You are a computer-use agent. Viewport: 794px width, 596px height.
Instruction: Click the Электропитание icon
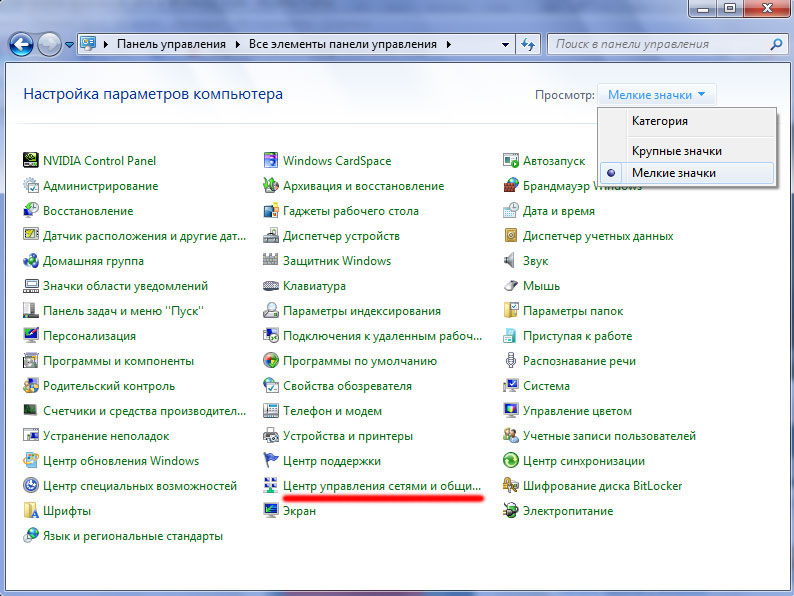[x=511, y=510]
